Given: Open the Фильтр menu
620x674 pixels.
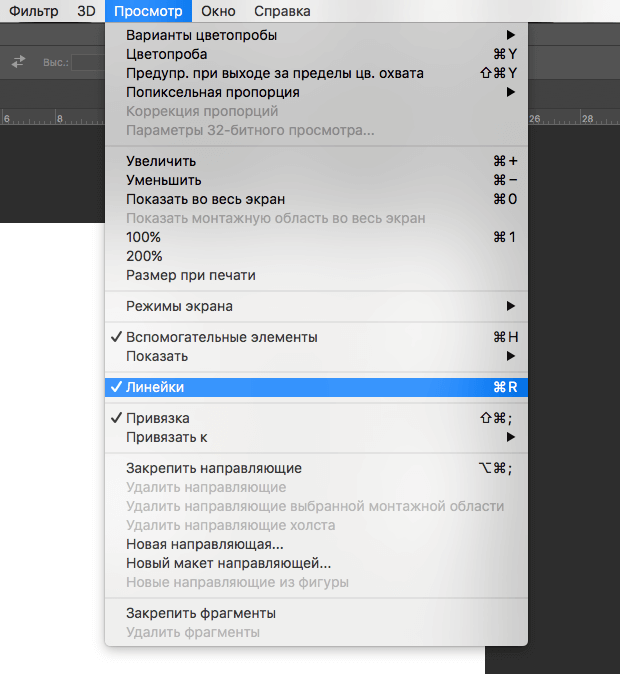Looking at the screenshot, I should [x=34, y=11].
